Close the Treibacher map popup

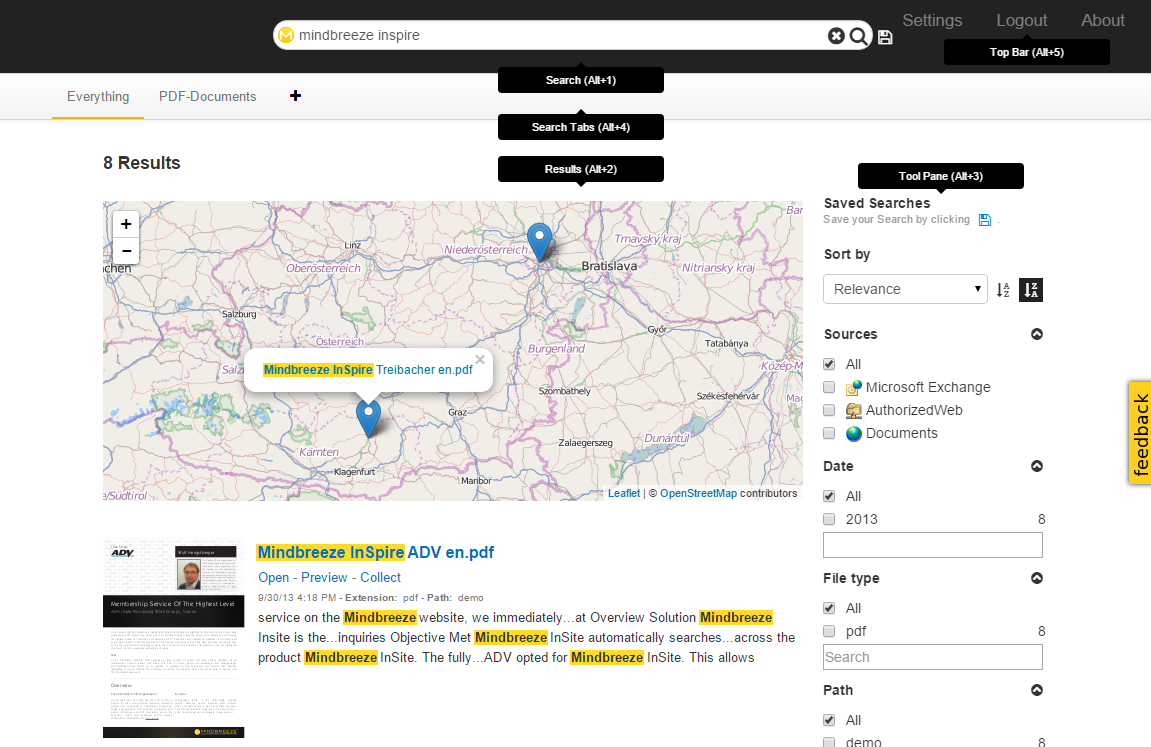[x=480, y=360]
